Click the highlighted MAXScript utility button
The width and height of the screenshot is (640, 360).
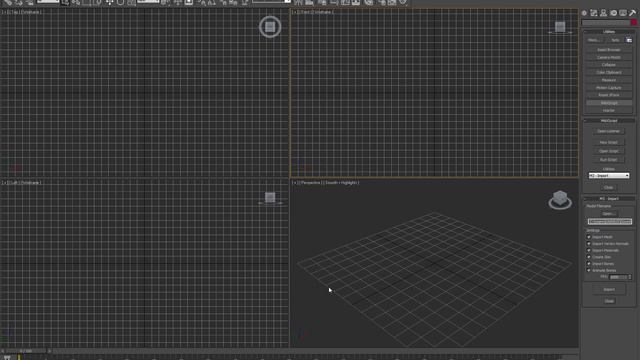[x=609, y=103]
